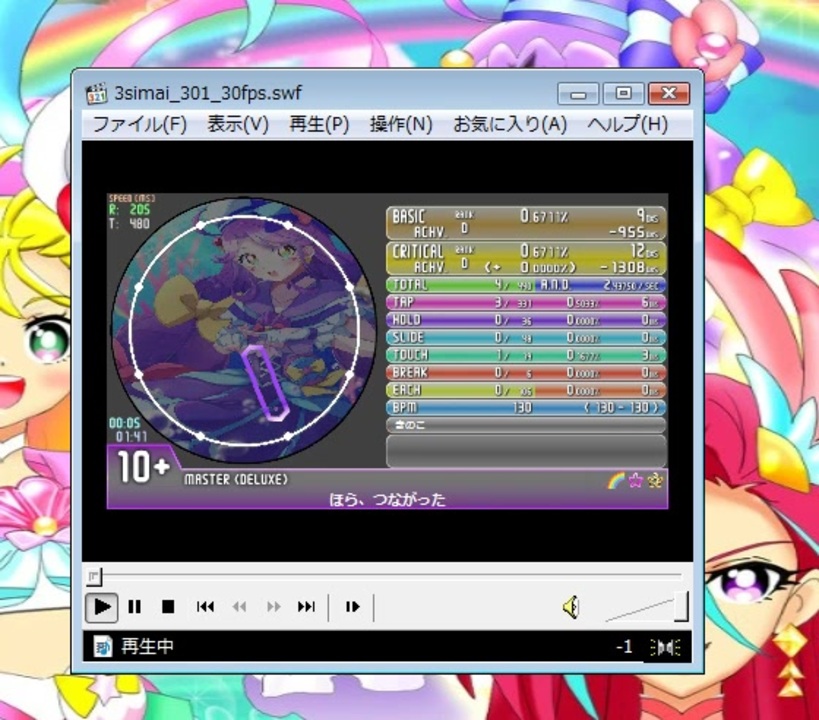Viewport: 819px width, 720px height.
Task: Click the purple hold note in the circle
Action: click(x=265, y=382)
